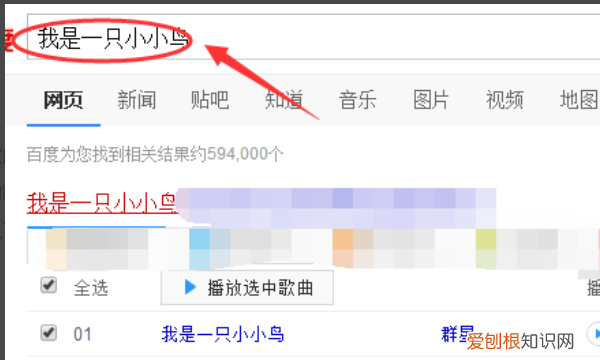Image resolution: width=600 pixels, height=360 pixels.
Task: Click the 播放选中歌曲 button
Action: [x=247, y=288]
